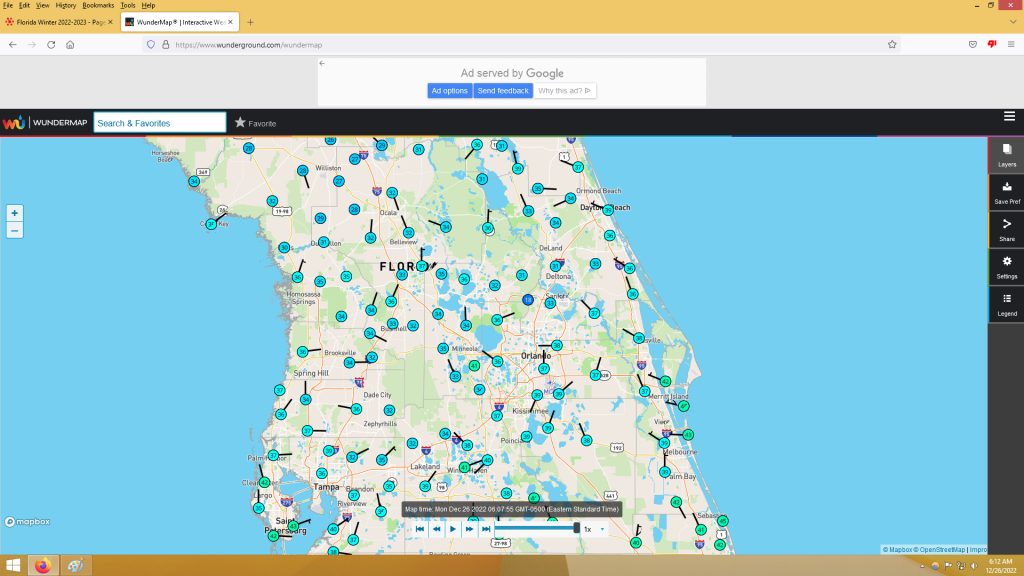This screenshot has height=576, width=1024.
Task: Zoom in on the map
Action: [14, 213]
